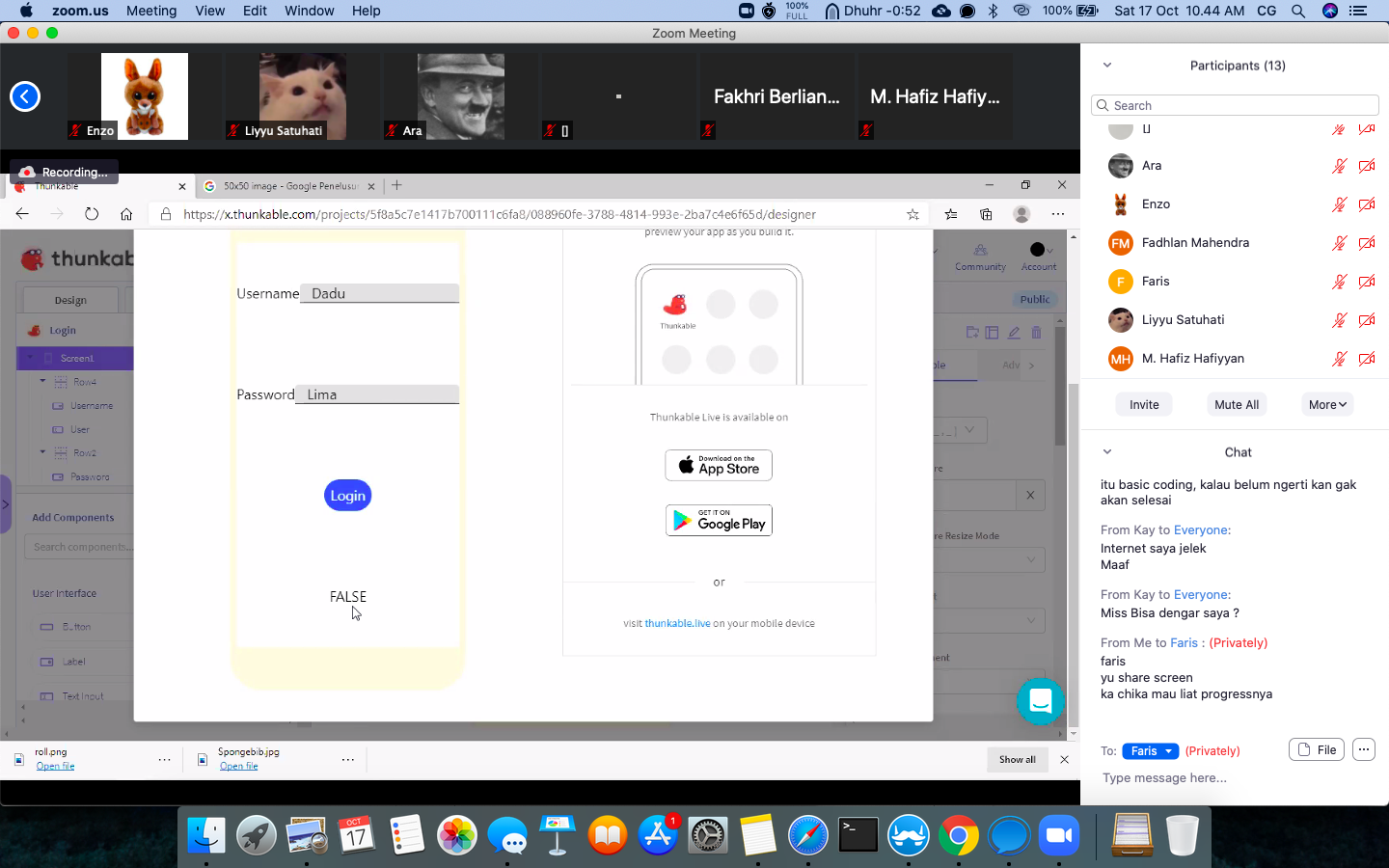Viewport: 1389px width, 868px height.
Task: Close the Thunkable browser tab
Action: click(x=182, y=186)
